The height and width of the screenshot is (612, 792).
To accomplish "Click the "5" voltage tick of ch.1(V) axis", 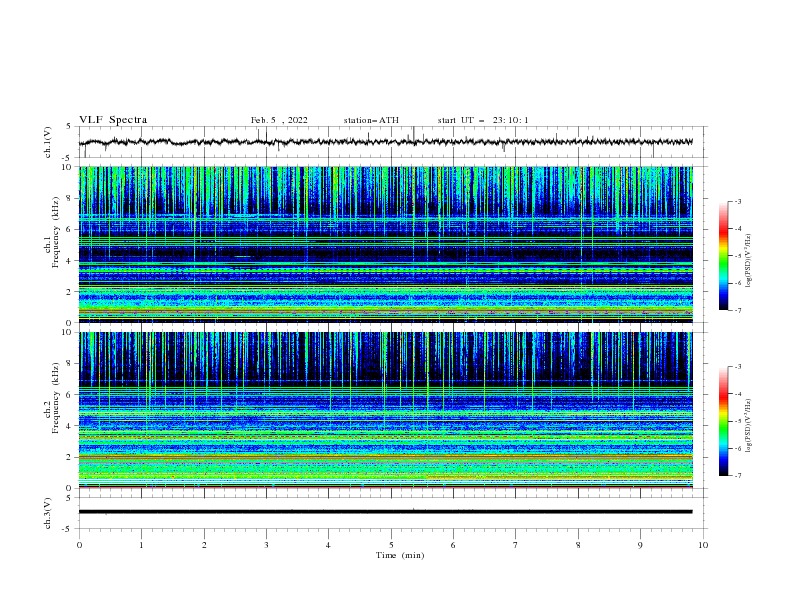I will pyautogui.click(x=70, y=126).
